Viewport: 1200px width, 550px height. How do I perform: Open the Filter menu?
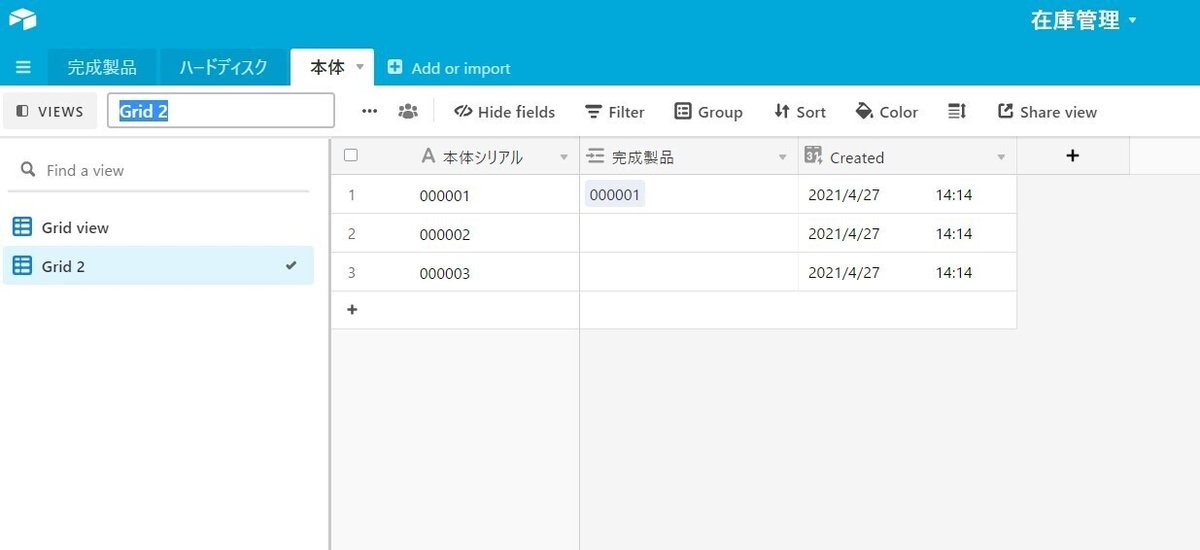click(x=615, y=112)
